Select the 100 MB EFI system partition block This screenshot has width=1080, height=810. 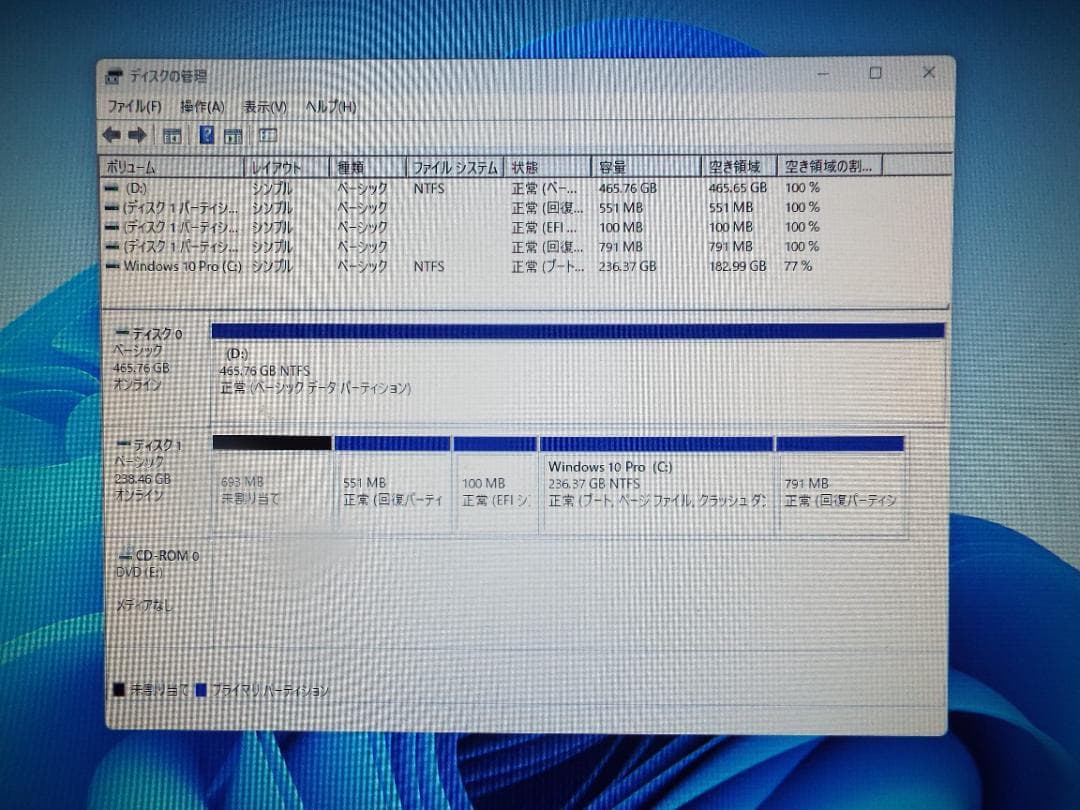[x=494, y=485]
